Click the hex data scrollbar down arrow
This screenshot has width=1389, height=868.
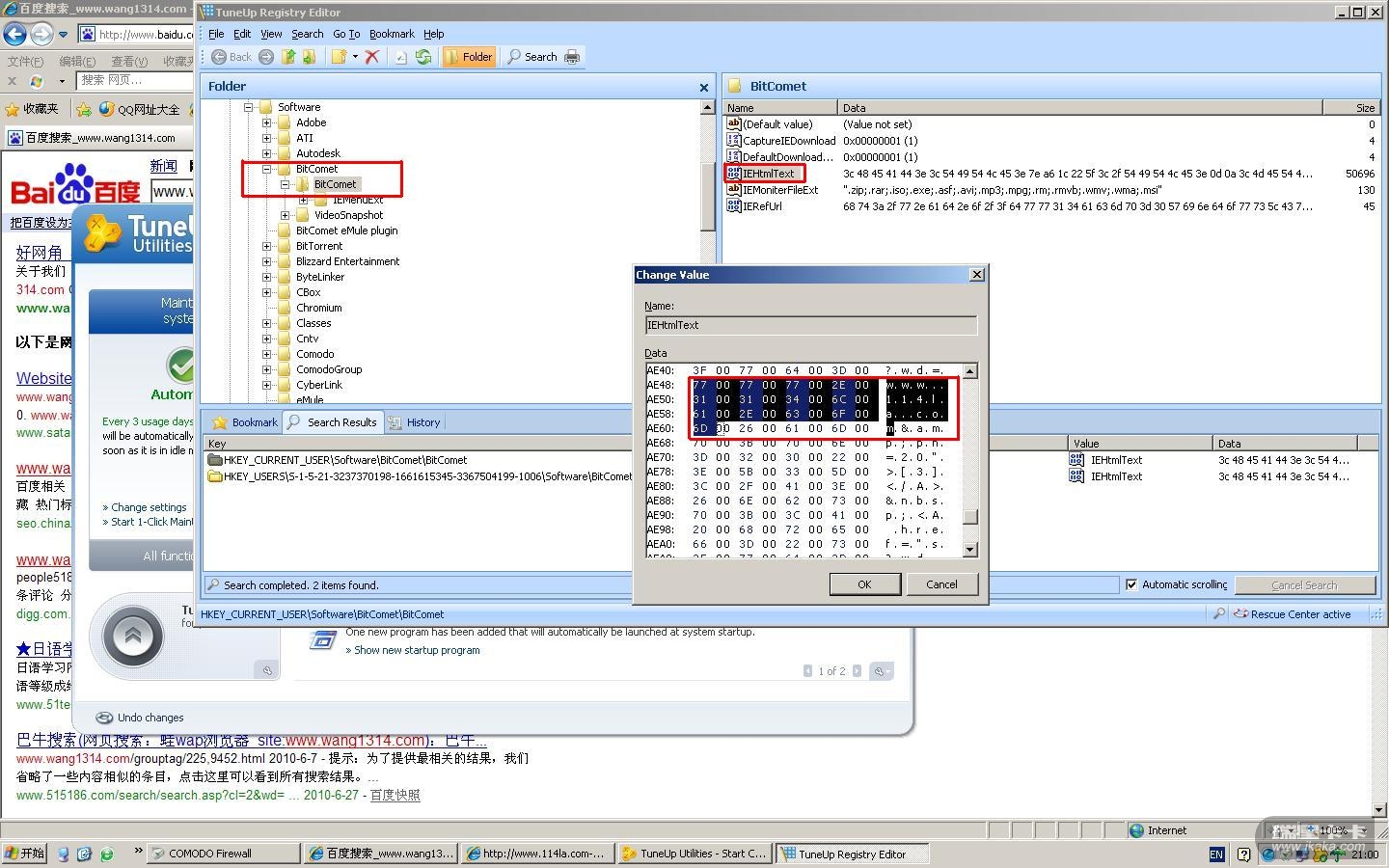(970, 550)
